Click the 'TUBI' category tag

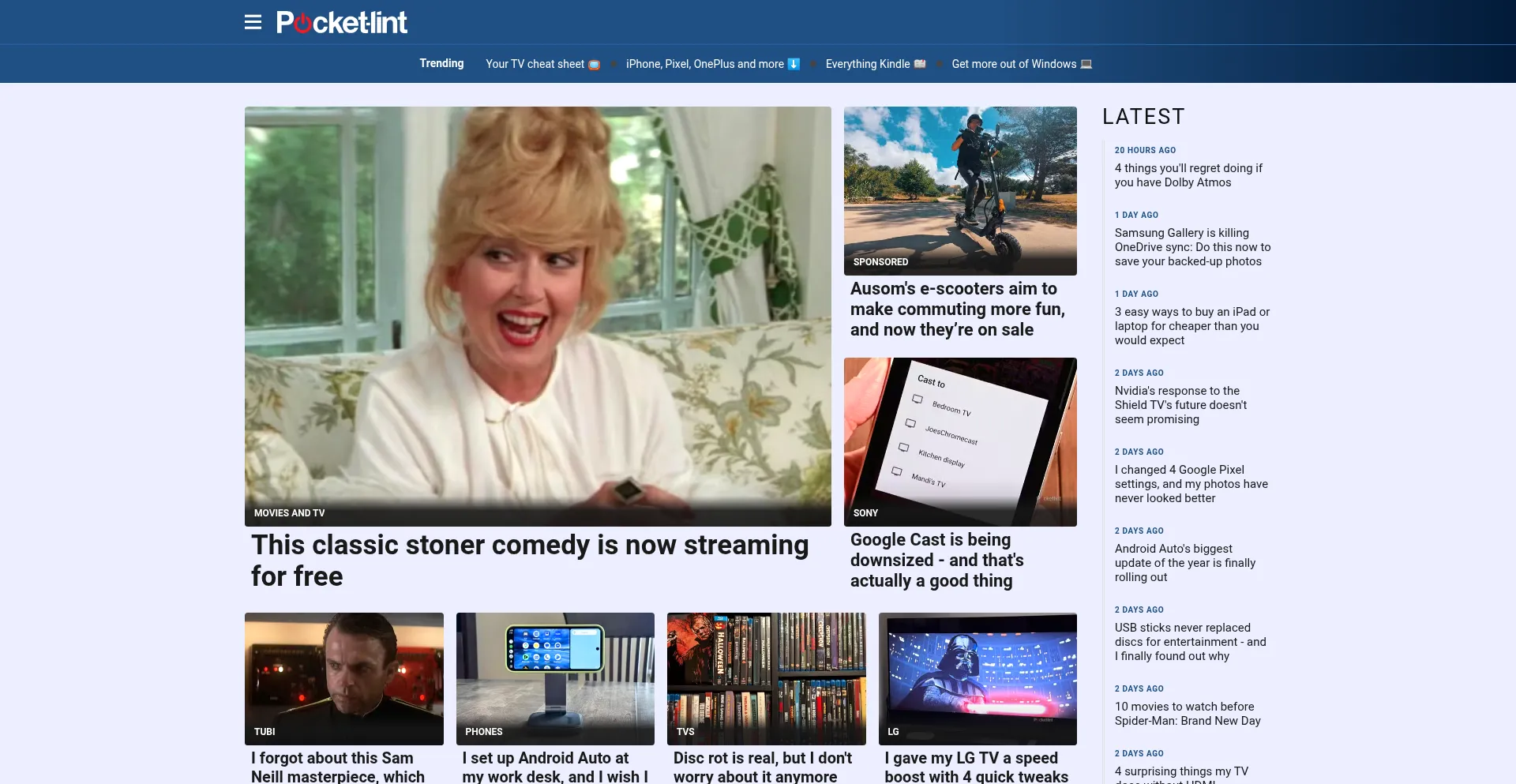[265, 732]
